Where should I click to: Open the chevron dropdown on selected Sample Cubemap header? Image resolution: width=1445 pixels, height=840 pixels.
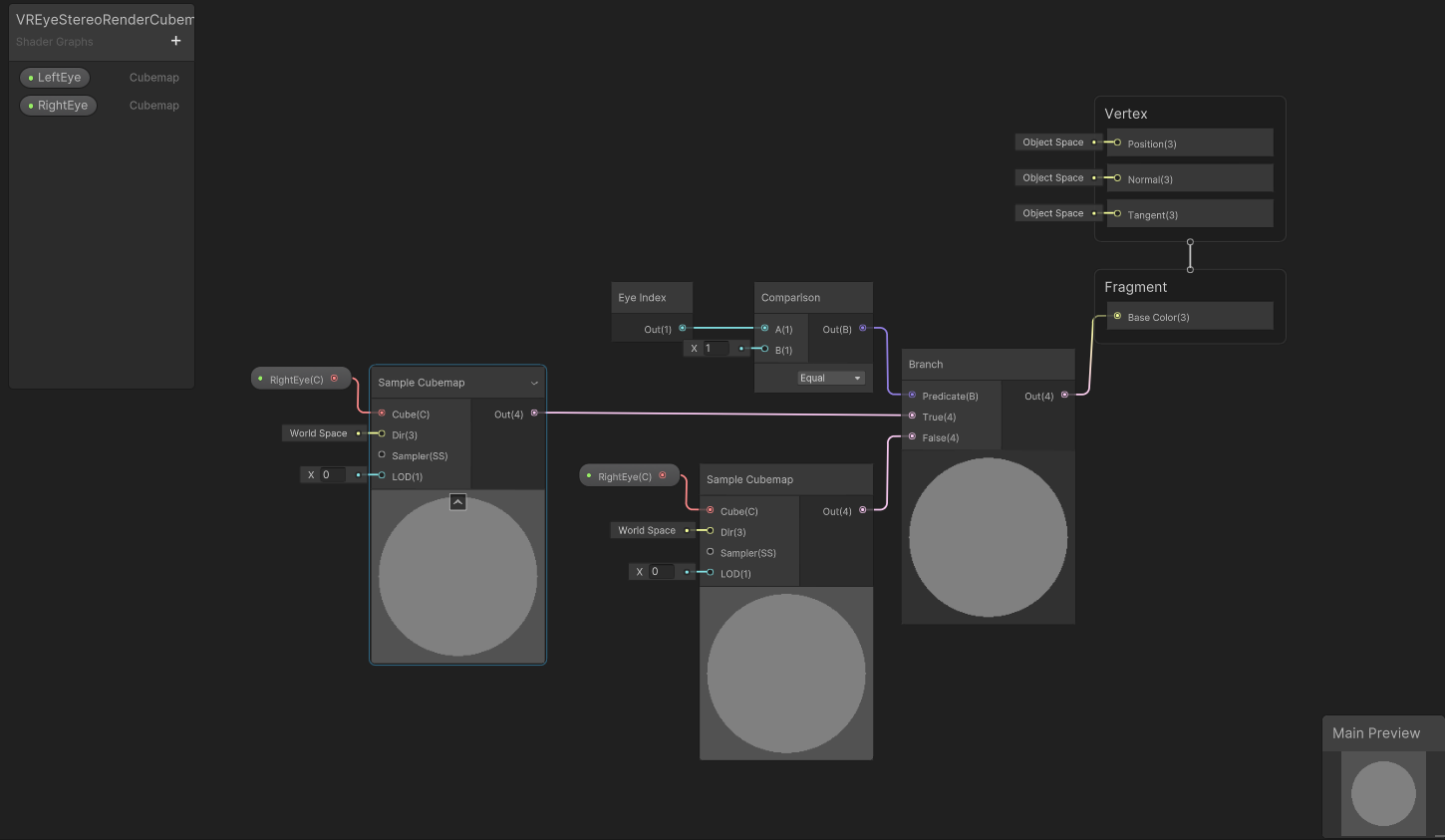(x=534, y=383)
